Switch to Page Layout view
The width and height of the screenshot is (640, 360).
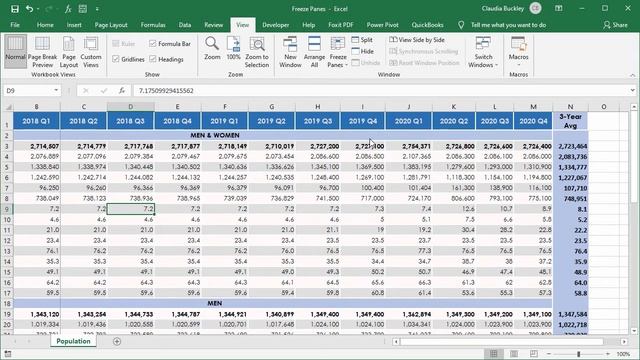point(69,52)
